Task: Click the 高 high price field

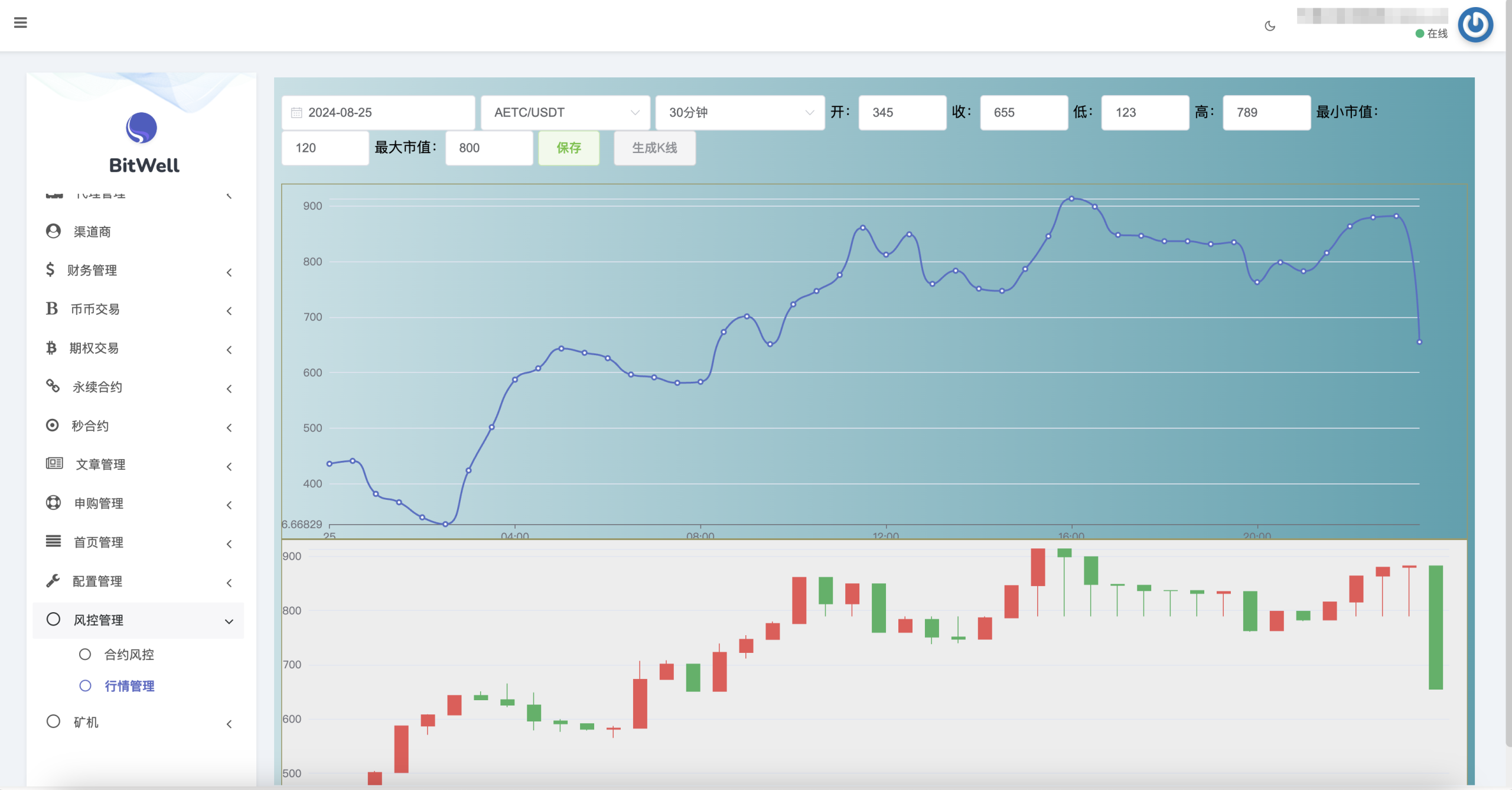Action: (1266, 113)
